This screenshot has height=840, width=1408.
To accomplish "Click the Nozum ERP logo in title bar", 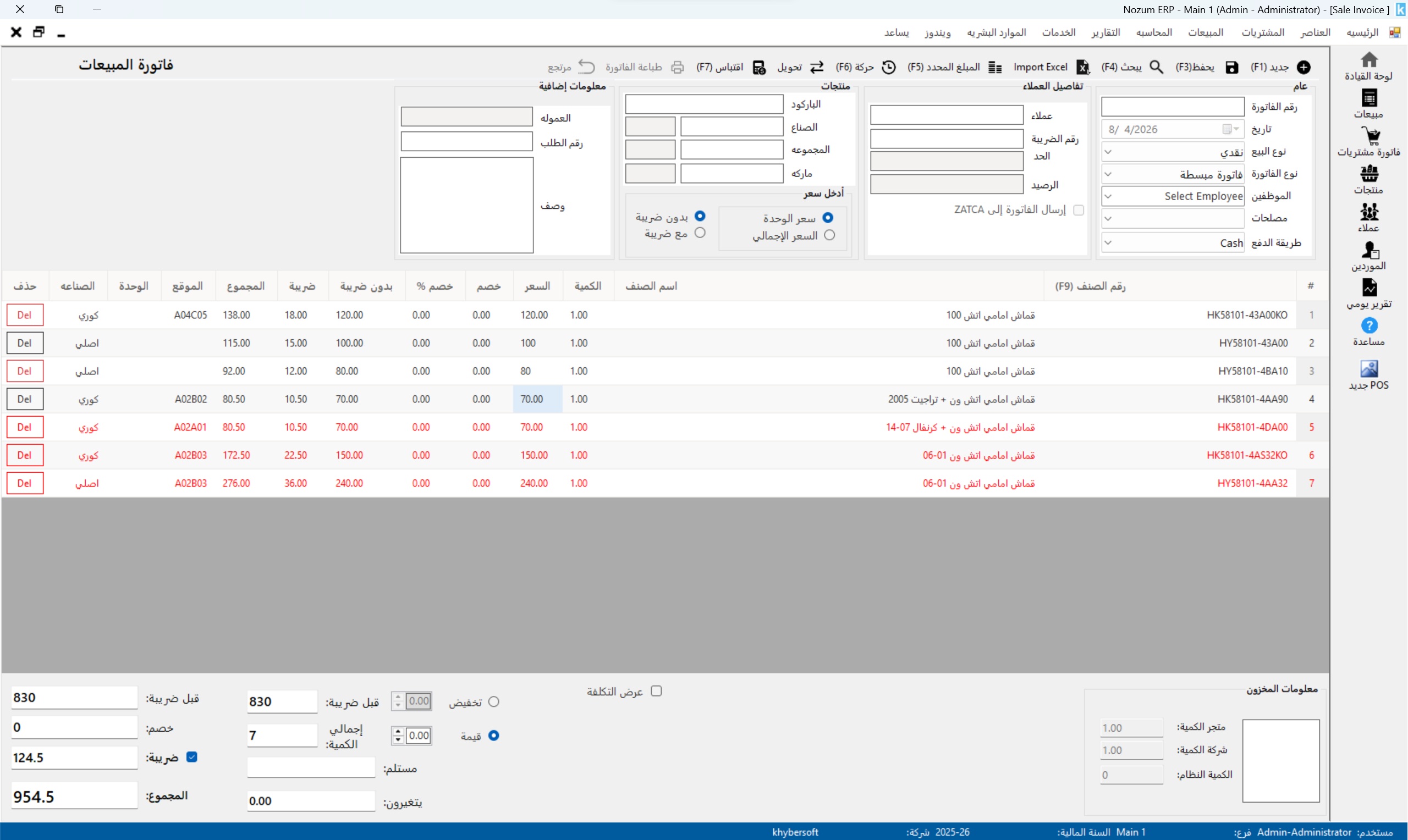I will coord(1401,10).
